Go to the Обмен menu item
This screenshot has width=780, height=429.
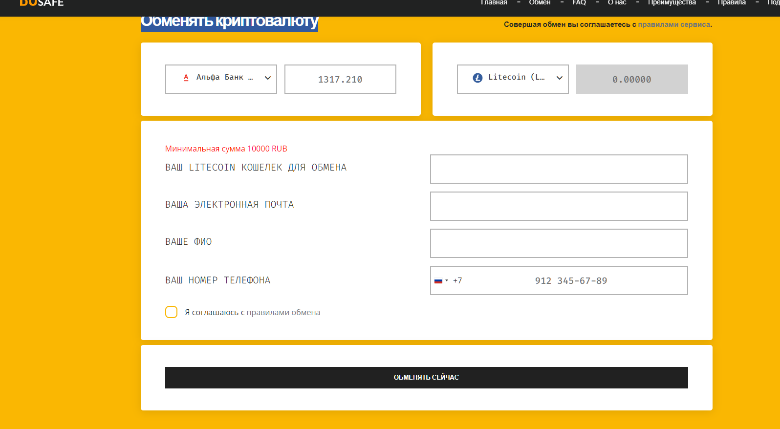(539, 3)
